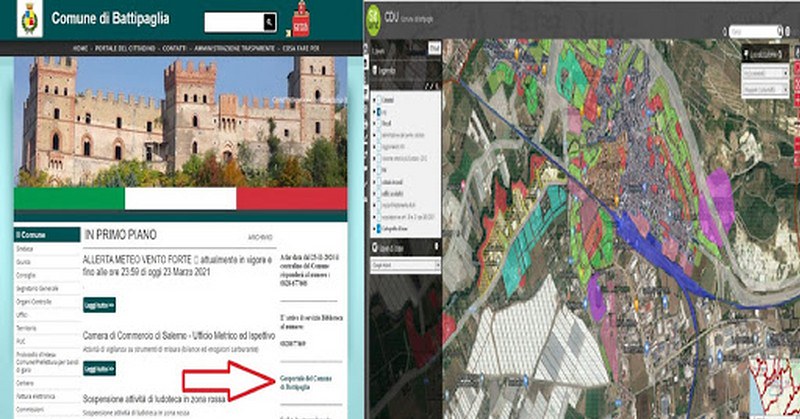
Task: Toggle the fifth legend layer checkbox
Action: pyautogui.click(x=378, y=146)
